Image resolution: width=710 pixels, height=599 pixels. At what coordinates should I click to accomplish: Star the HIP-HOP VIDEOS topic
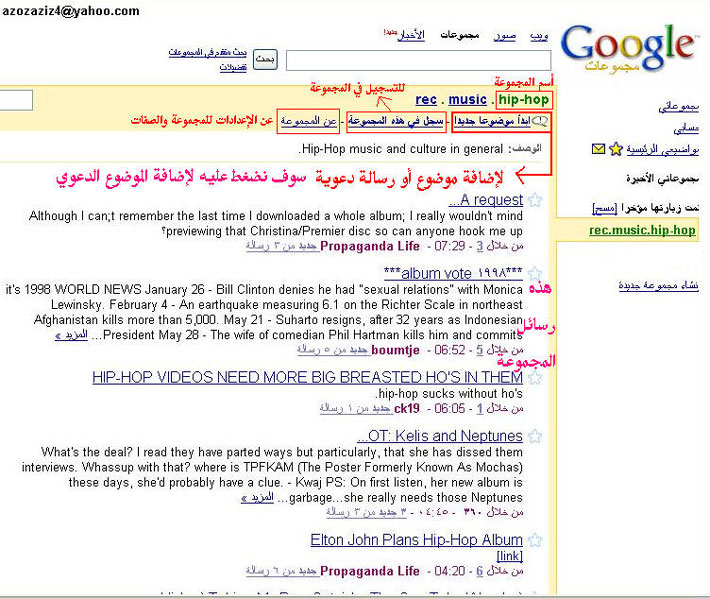point(535,377)
